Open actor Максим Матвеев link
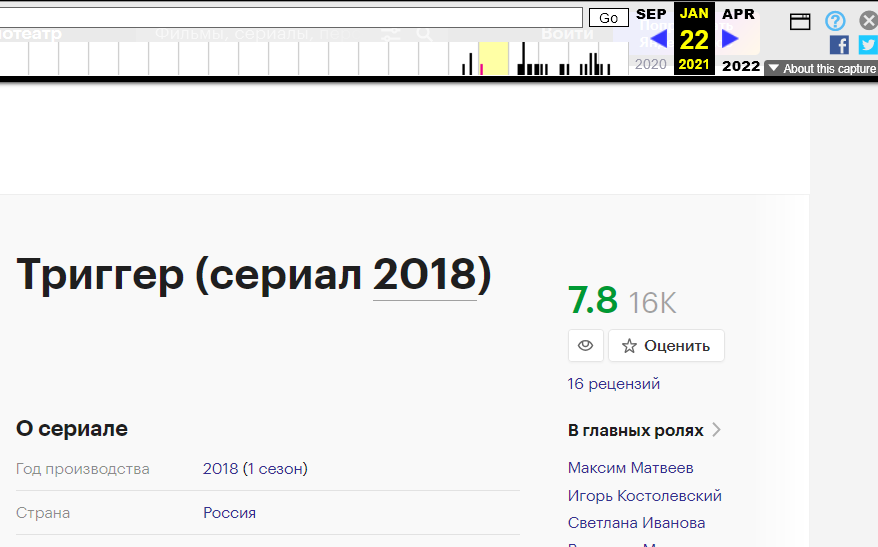Screen dimensions: 878x547 (x=631, y=467)
